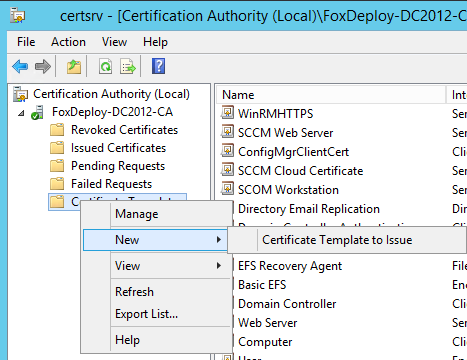
Task: Click the Refresh toolbar icon
Action: point(106,67)
